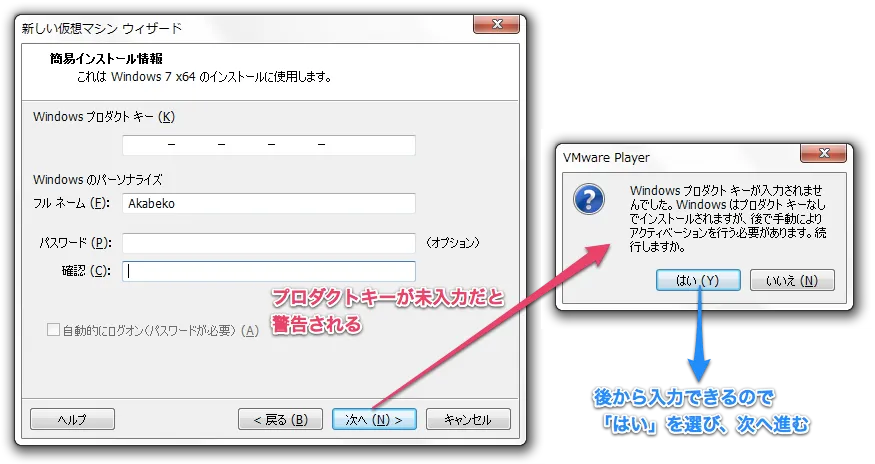
Task: Click the フル ネーム field containing Akabeko
Action: [268, 203]
